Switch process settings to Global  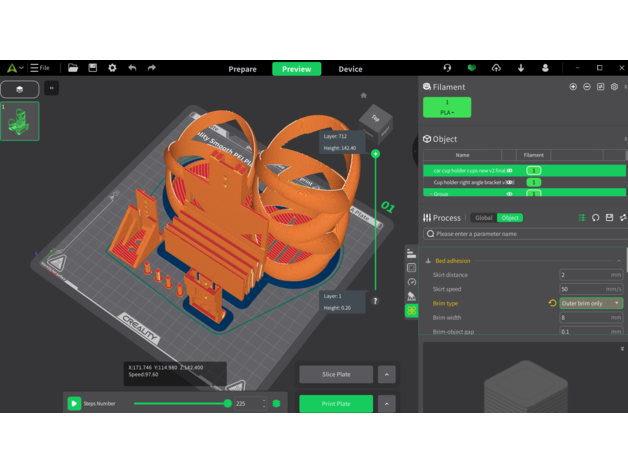(483, 217)
